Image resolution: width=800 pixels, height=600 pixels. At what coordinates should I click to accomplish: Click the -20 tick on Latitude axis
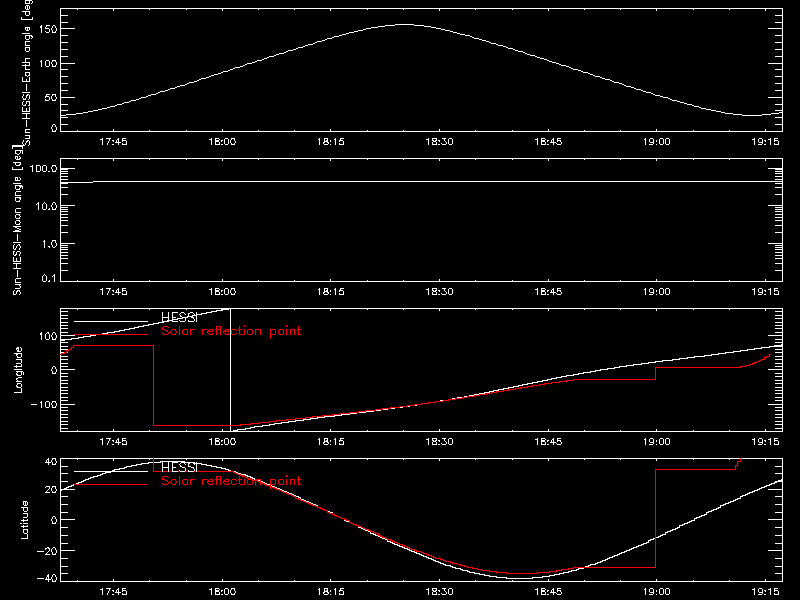click(x=47, y=551)
